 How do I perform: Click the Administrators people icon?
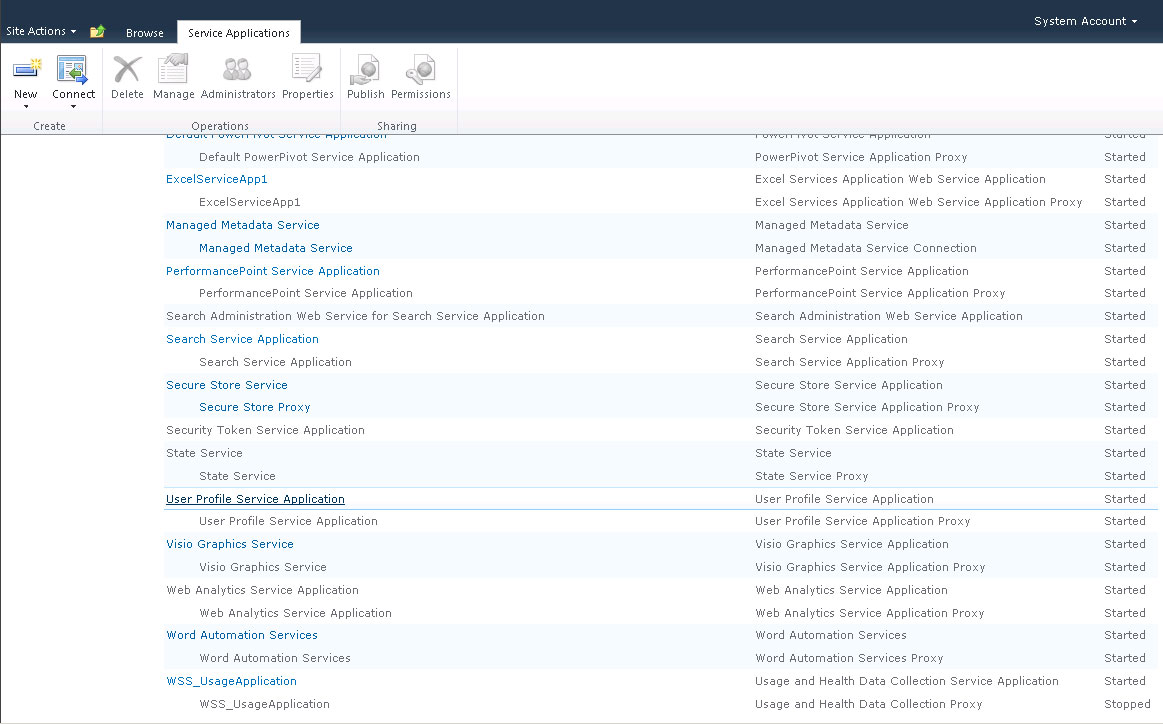click(237, 69)
